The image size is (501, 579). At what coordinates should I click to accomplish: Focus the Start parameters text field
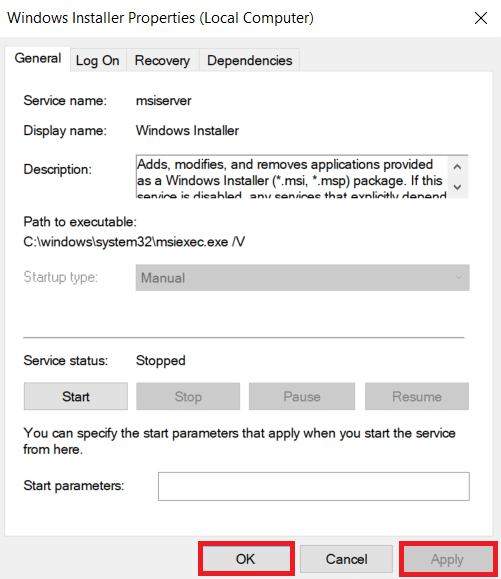click(314, 486)
